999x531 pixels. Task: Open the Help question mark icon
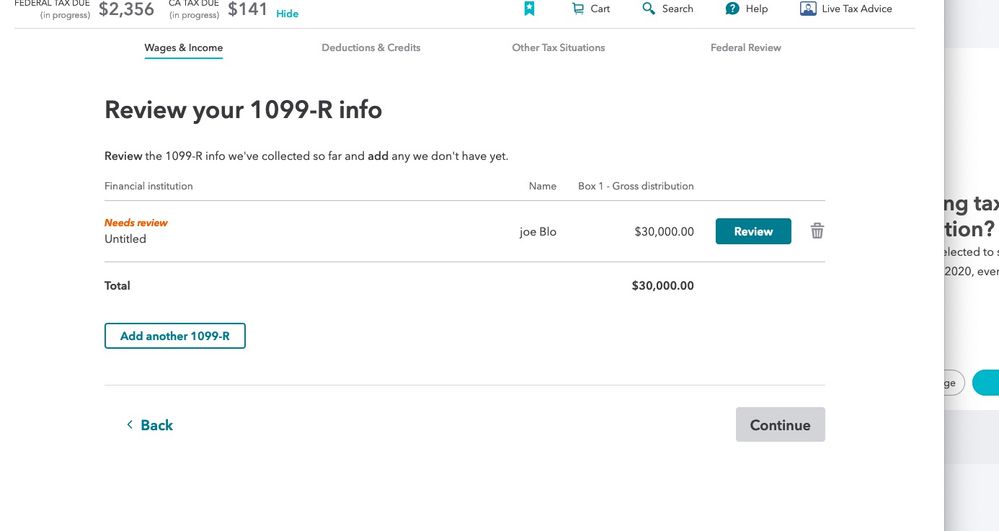[x=733, y=8]
